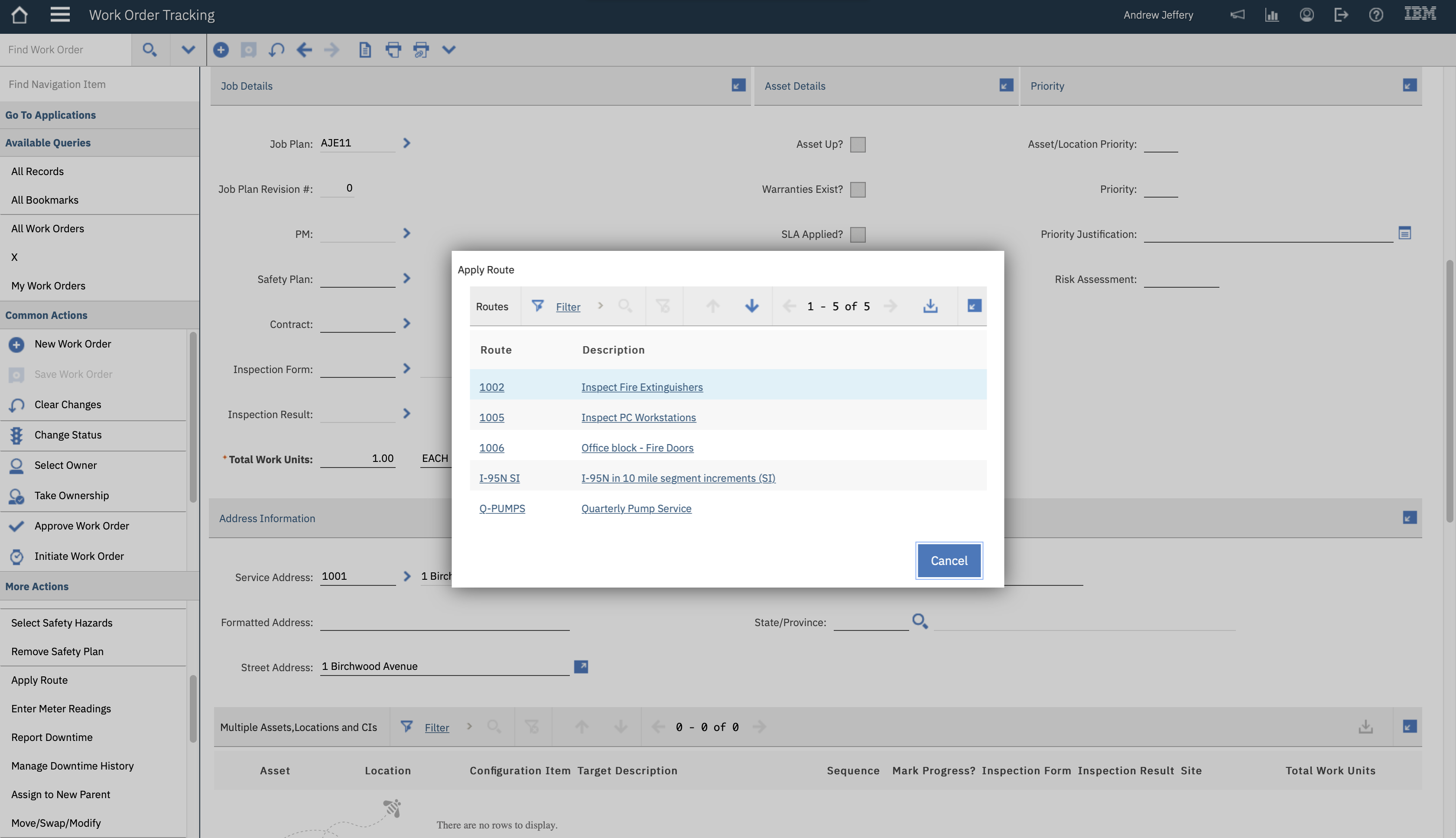Create a new work order with the plus toolbar icon
Screen dimensions: 1456x838
221,49
